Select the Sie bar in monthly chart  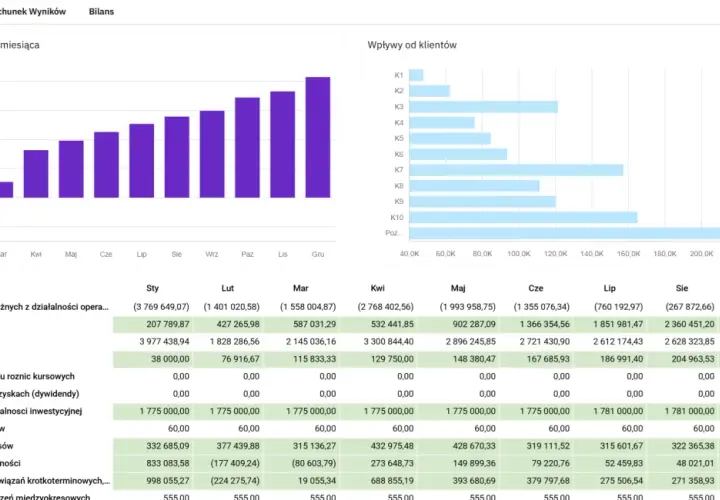(177, 157)
